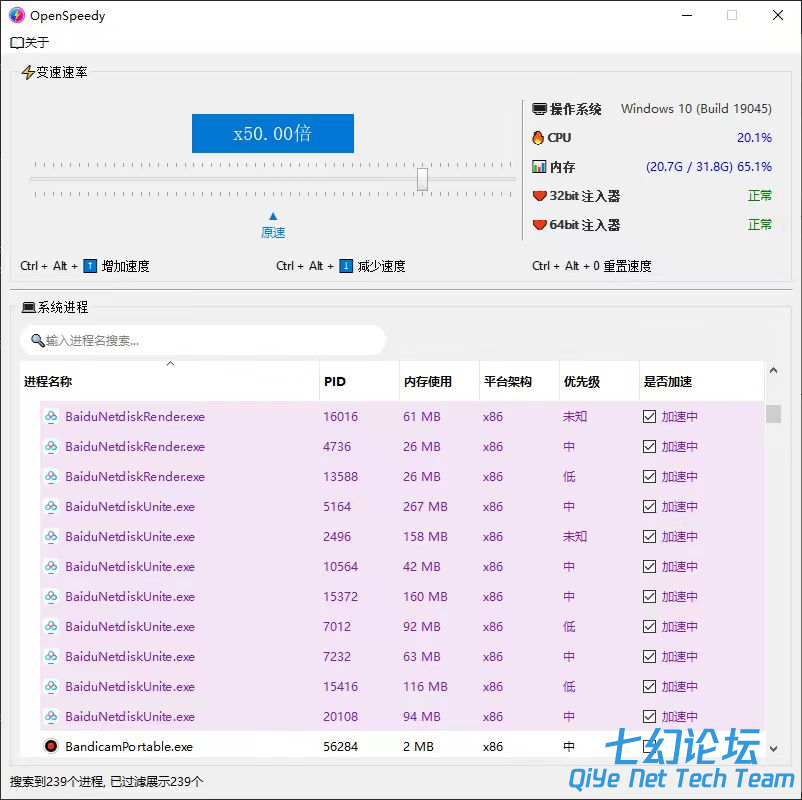Sort processes by 内存使用 column header
802x800 pixels.
point(439,381)
